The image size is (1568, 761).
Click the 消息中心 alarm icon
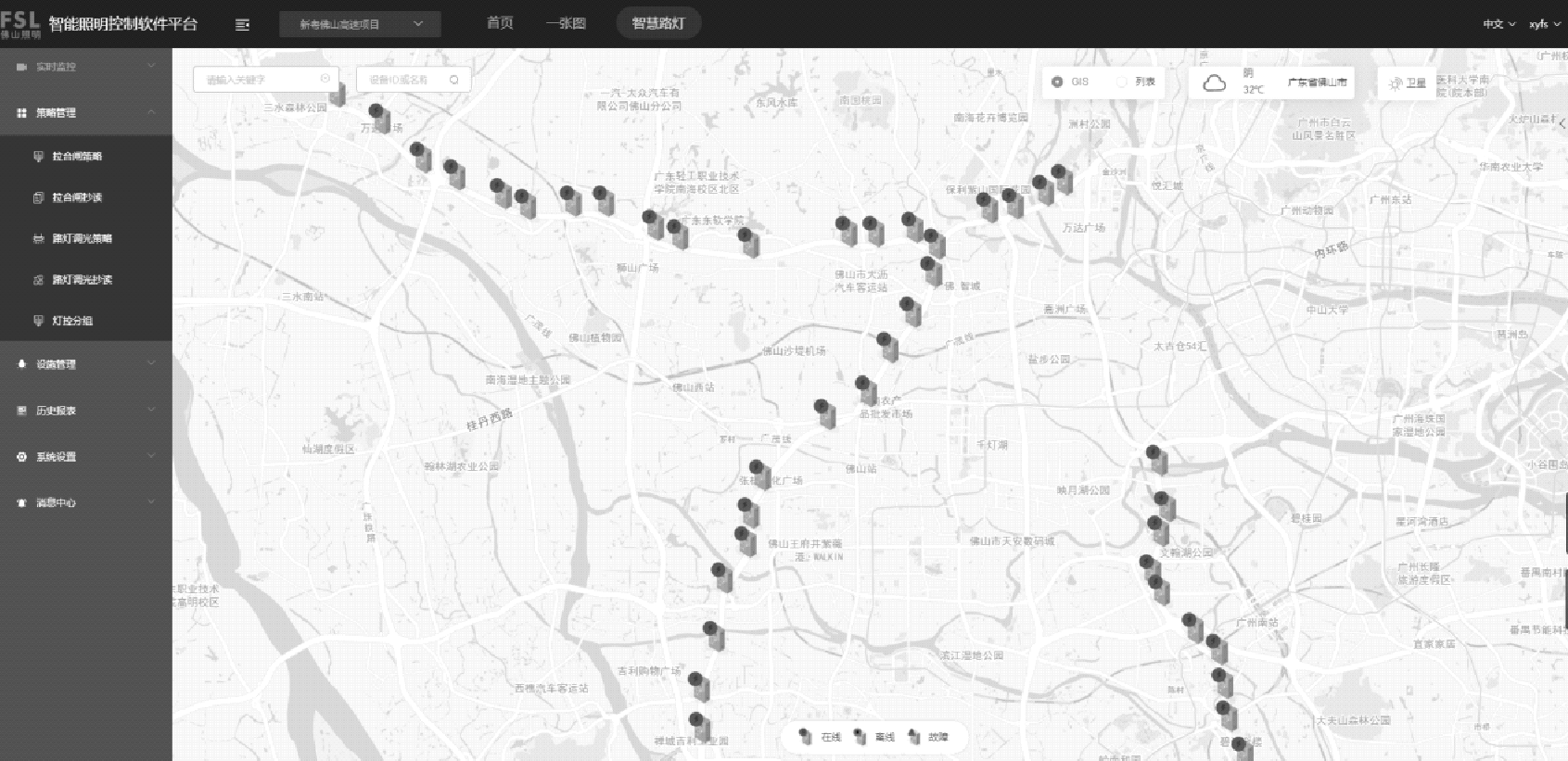21,503
